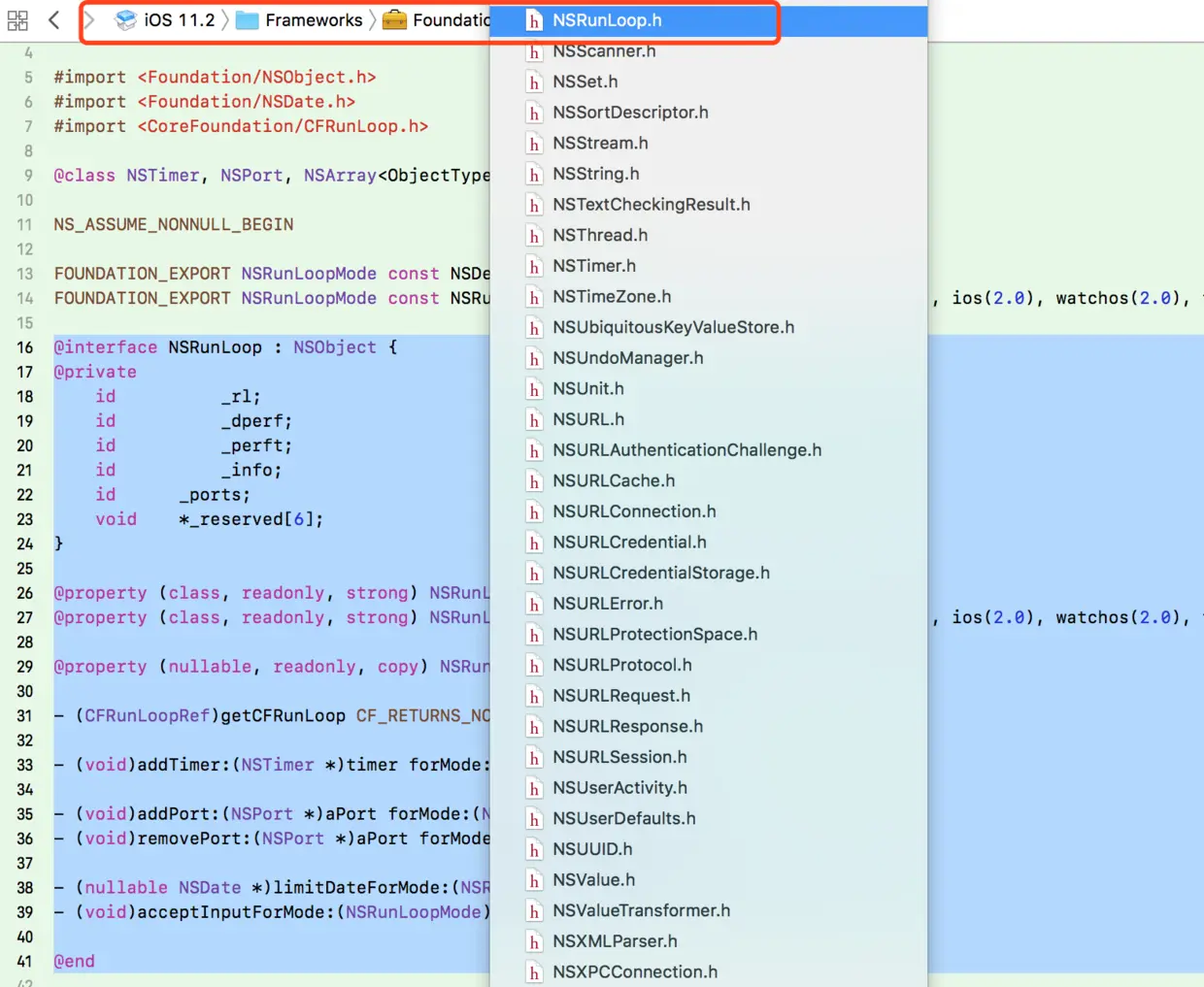Click the *_reserved[6] declaration
Viewport: 1204px width, 987px height.
point(251,519)
